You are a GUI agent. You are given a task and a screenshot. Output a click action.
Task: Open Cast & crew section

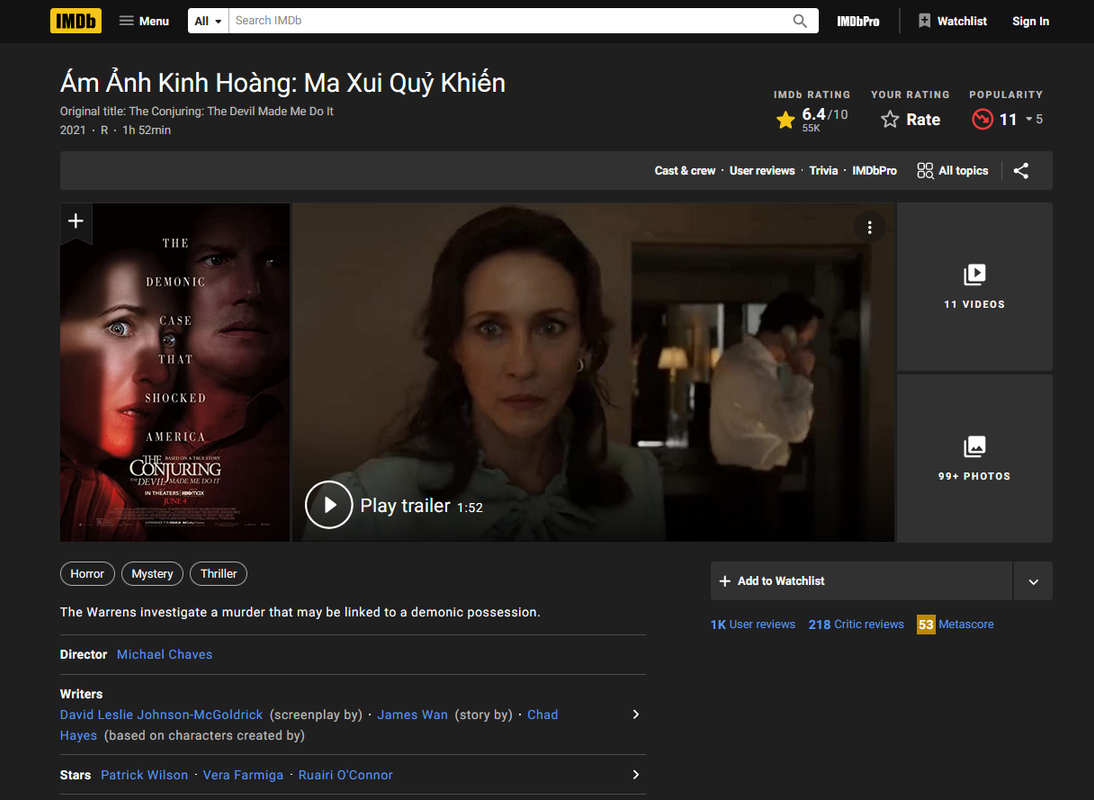[x=684, y=171]
